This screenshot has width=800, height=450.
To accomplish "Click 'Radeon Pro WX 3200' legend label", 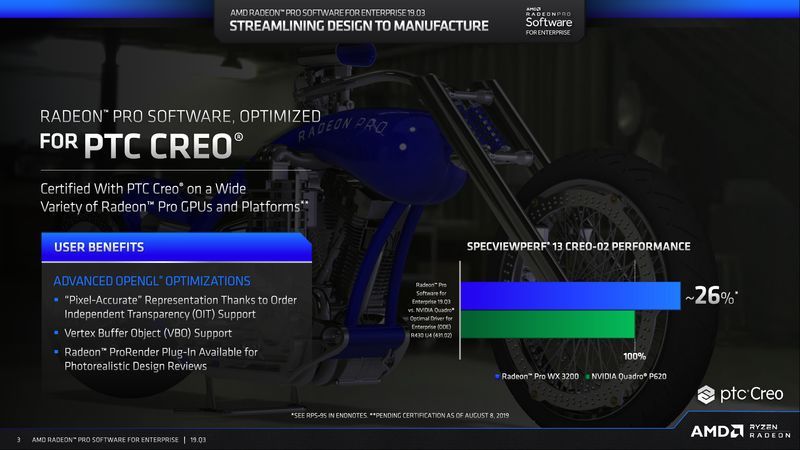I will click(540, 377).
